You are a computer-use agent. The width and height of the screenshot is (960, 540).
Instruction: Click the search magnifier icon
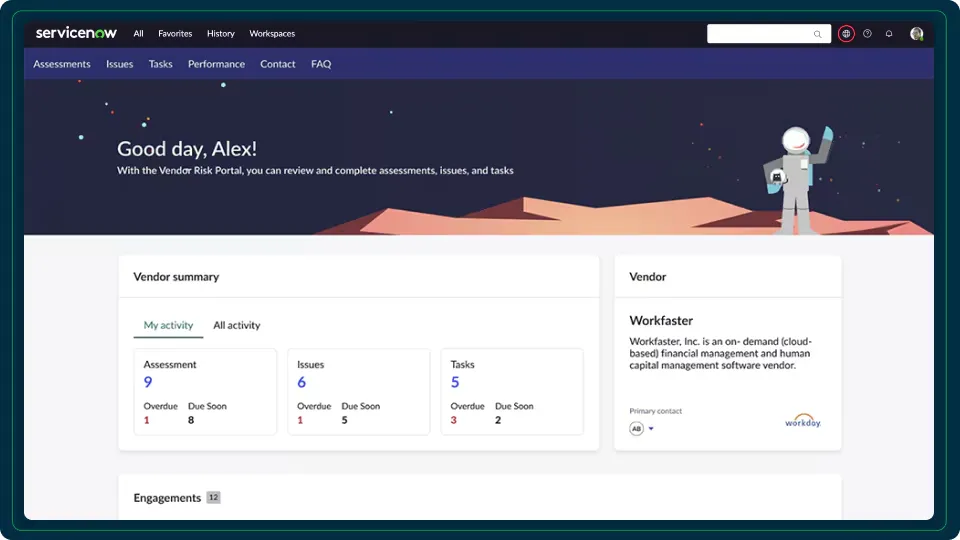click(x=817, y=34)
